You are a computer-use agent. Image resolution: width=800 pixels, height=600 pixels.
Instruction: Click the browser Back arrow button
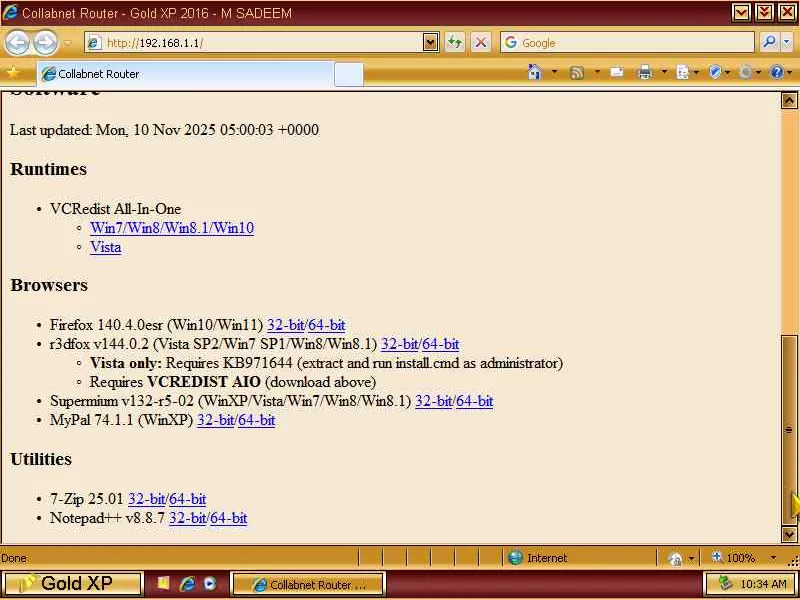[17, 43]
